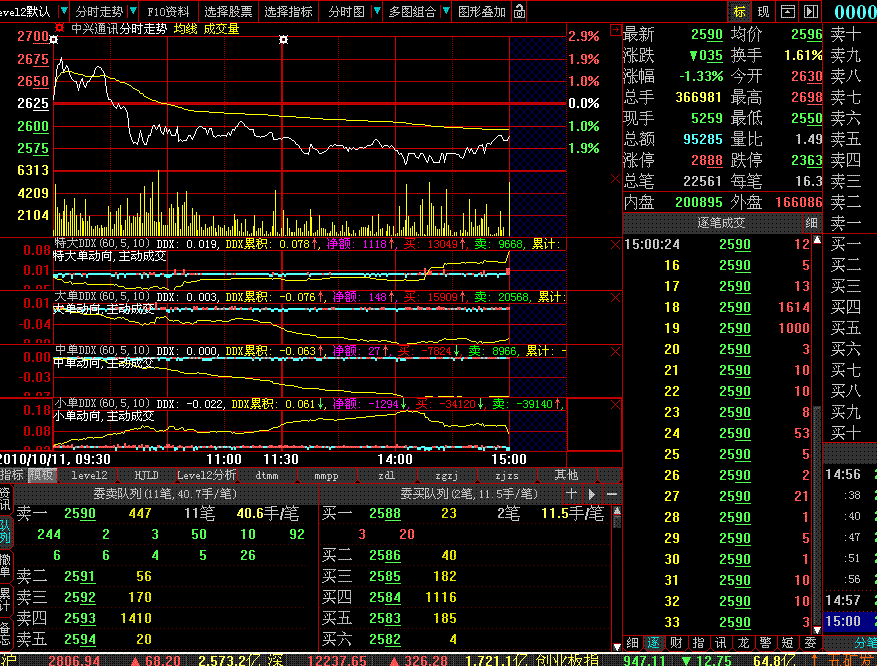
Task: Open the 分时走势 dropdown arrow
Action: pos(133,11)
